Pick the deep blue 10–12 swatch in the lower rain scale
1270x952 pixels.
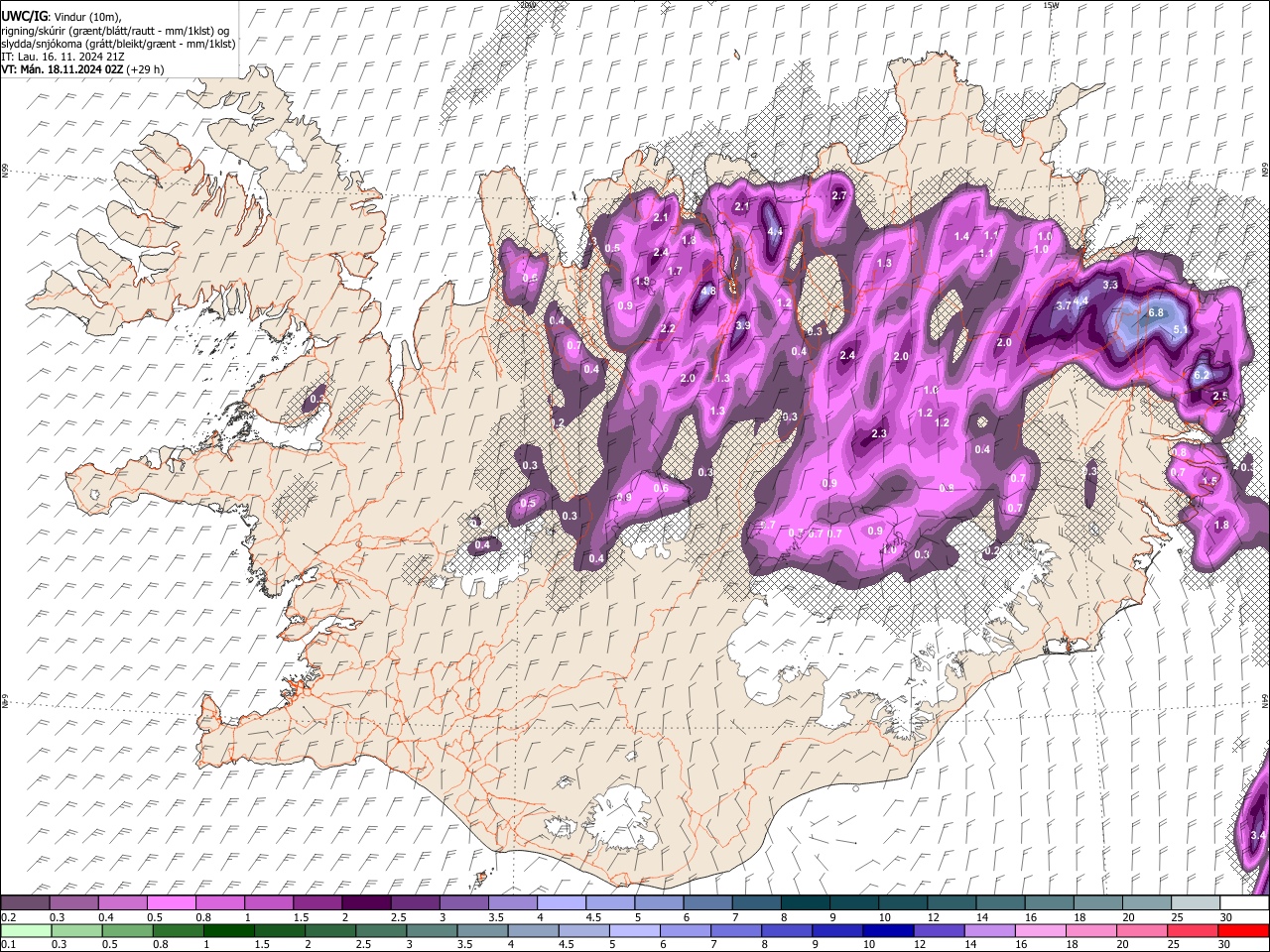[x=889, y=930]
